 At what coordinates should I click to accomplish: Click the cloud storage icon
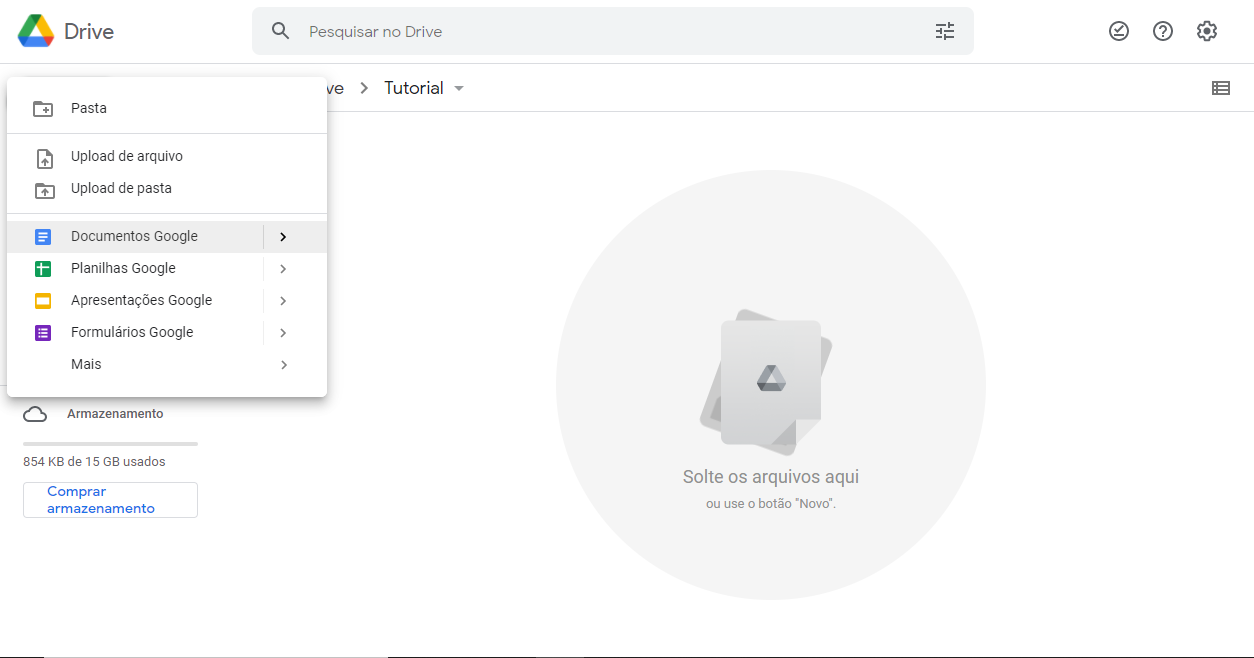click(35, 414)
